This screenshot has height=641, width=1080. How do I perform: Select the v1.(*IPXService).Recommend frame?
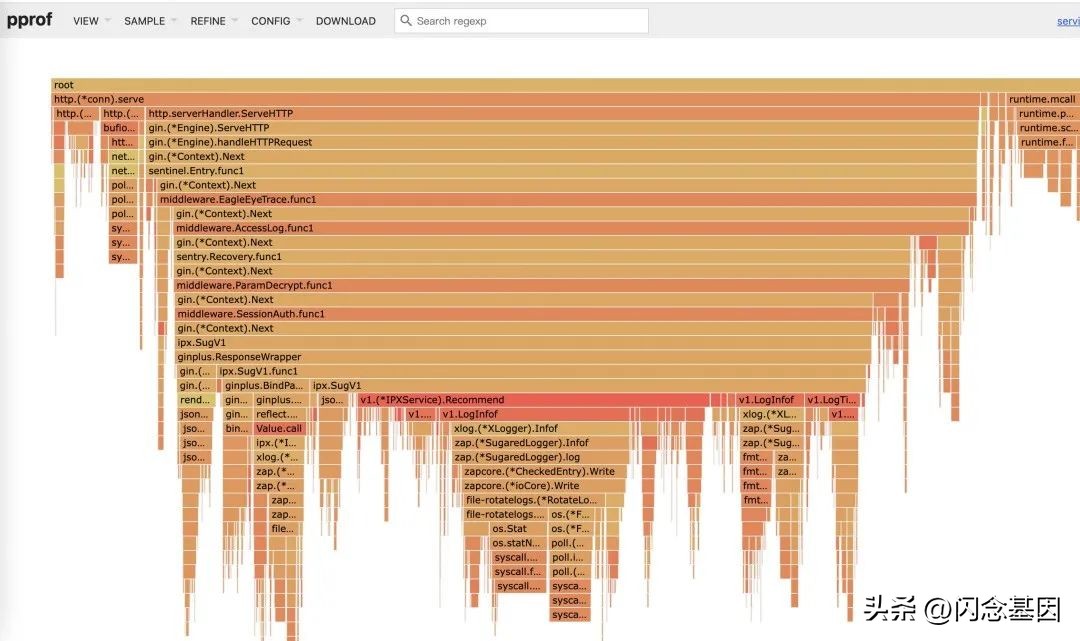point(532,400)
